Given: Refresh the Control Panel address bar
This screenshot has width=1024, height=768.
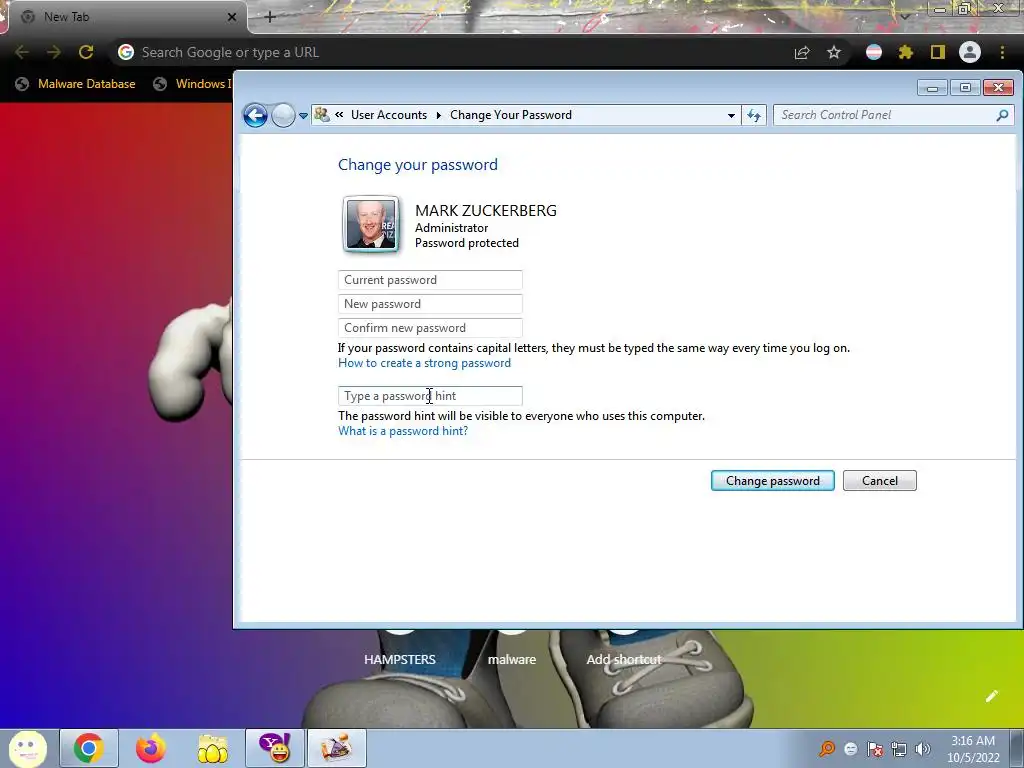Looking at the screenshot, I should (x=754, y=116).
